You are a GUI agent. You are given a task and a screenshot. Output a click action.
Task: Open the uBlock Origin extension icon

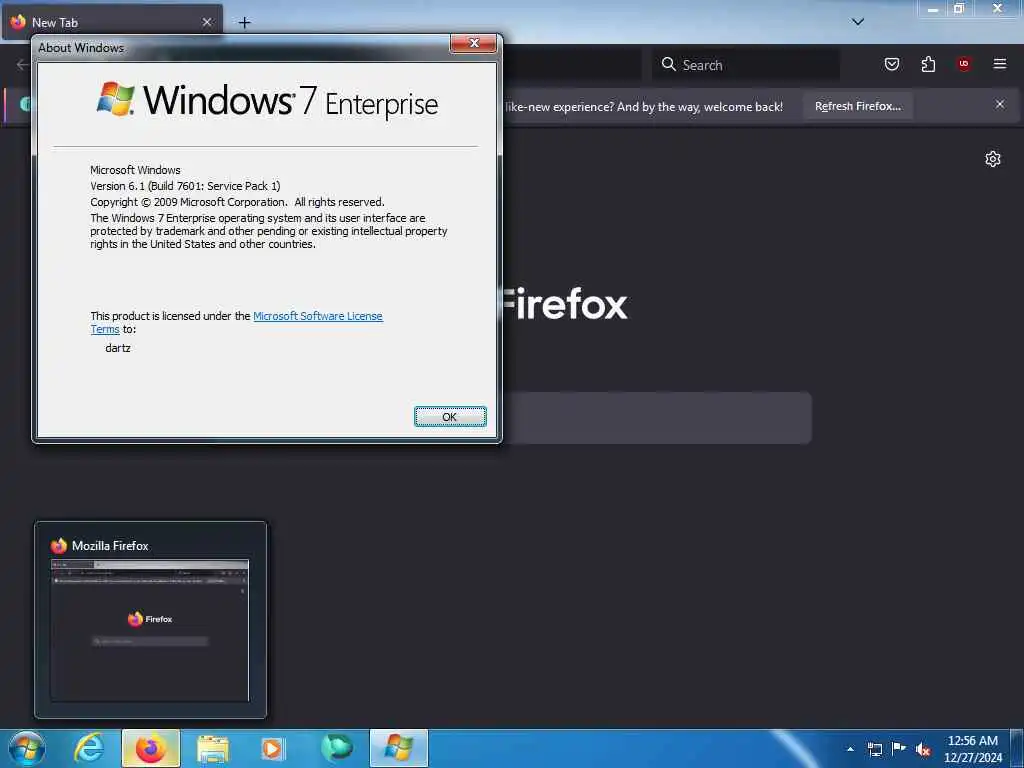964,64
